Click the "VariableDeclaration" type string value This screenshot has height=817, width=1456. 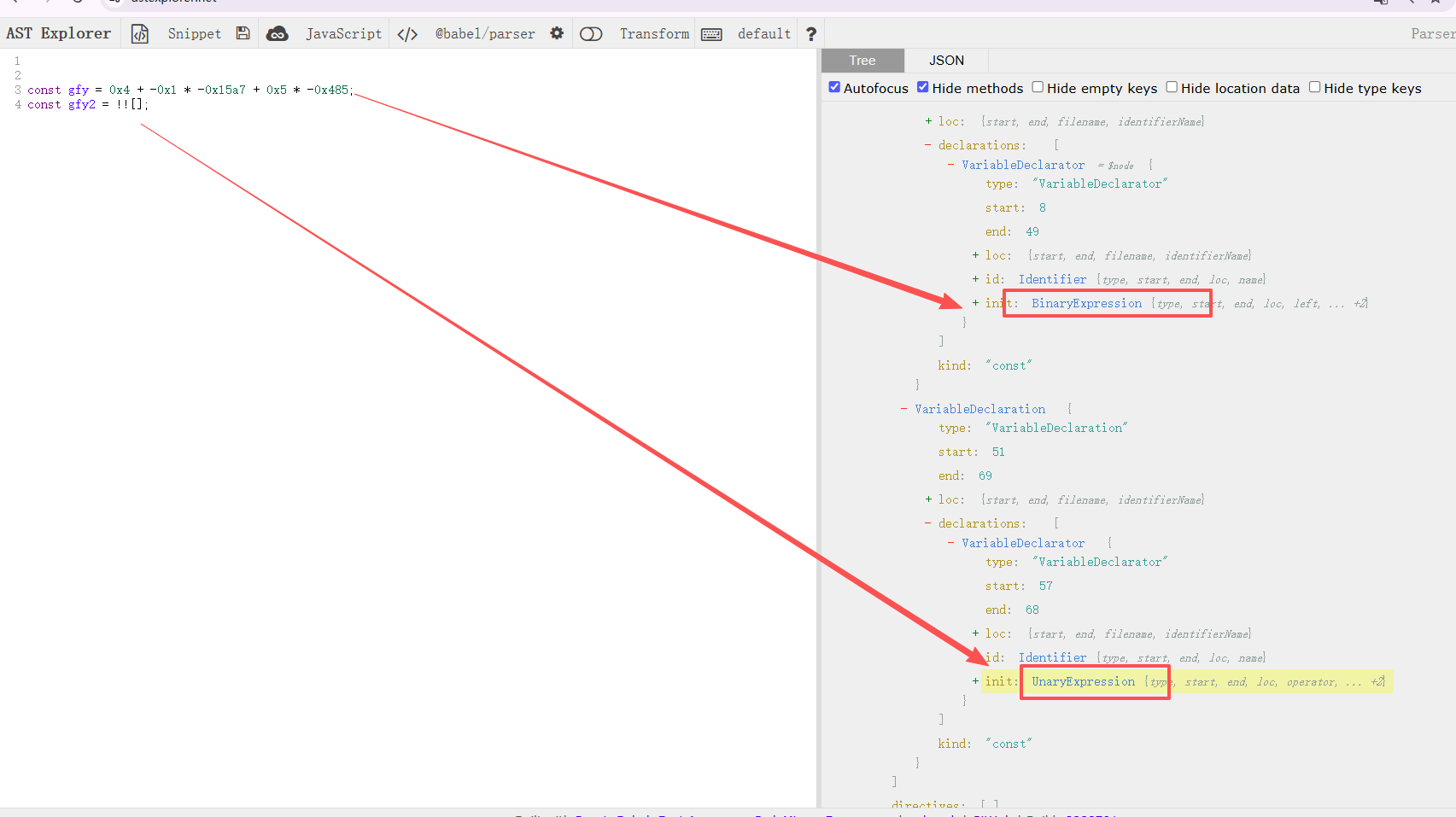[1056, 428]
